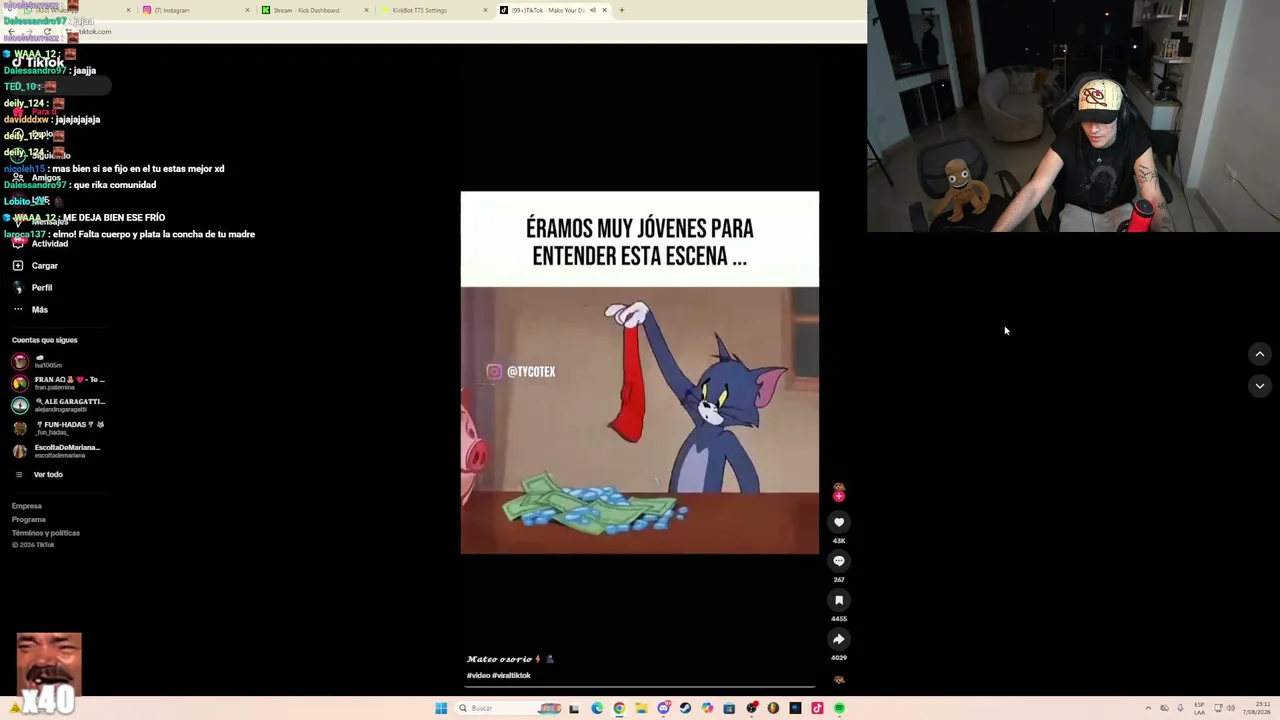The image size is (1280, 720).
Task: Mute the TikTok tab audio speaker icon
Action: click(x=592, y=10)
